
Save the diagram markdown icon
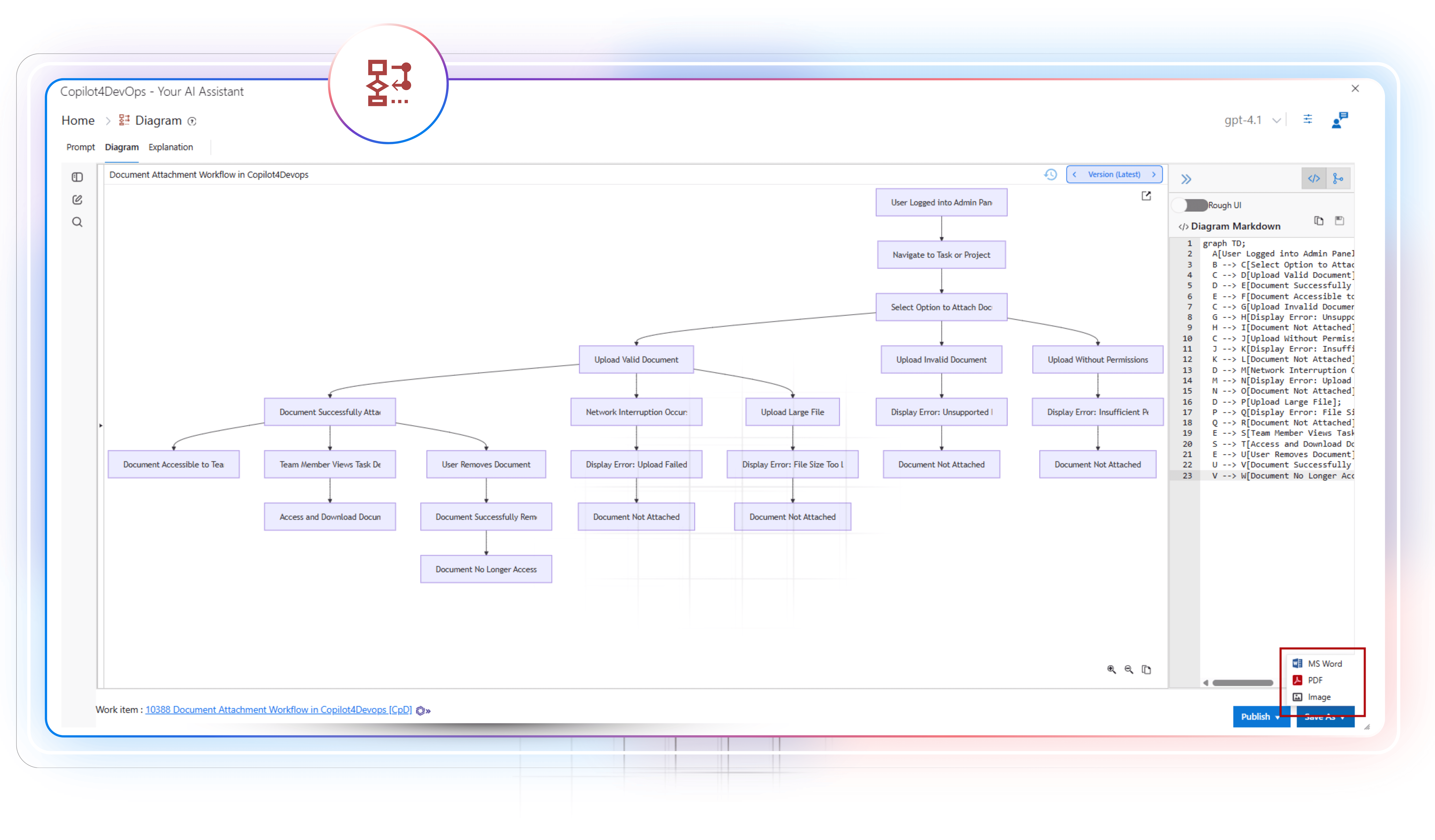click(1339, 221)
